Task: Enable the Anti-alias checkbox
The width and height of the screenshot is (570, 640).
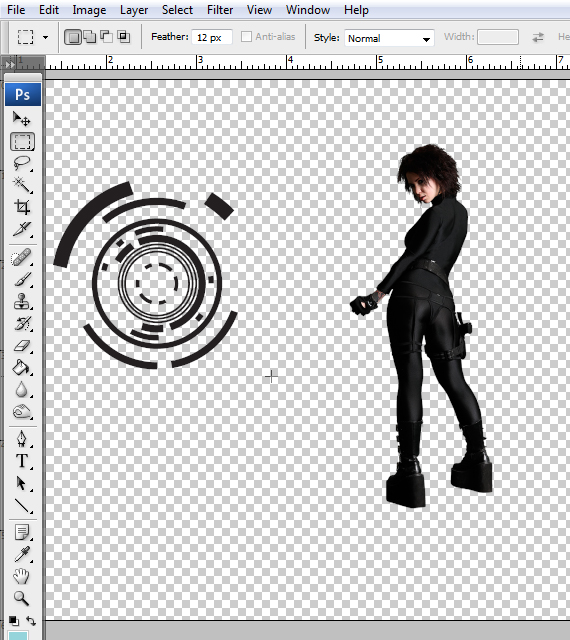Action: pyautogui.click(x=246, y=37)
